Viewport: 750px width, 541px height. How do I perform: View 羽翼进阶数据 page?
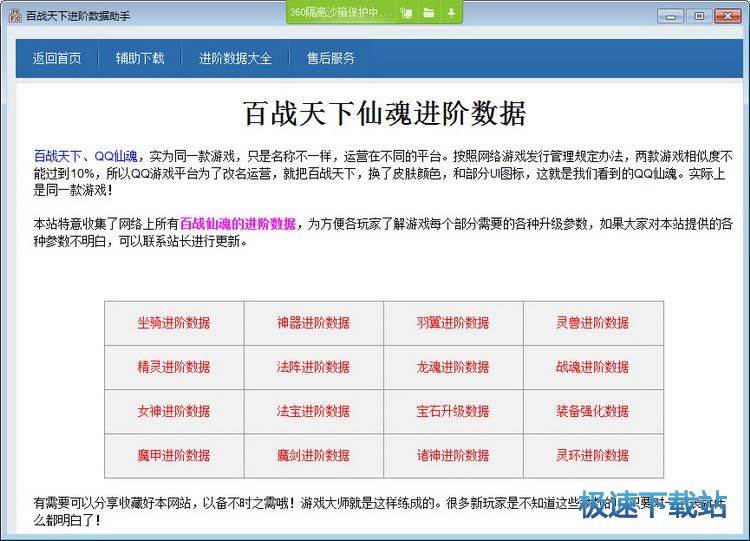(453, 323)
